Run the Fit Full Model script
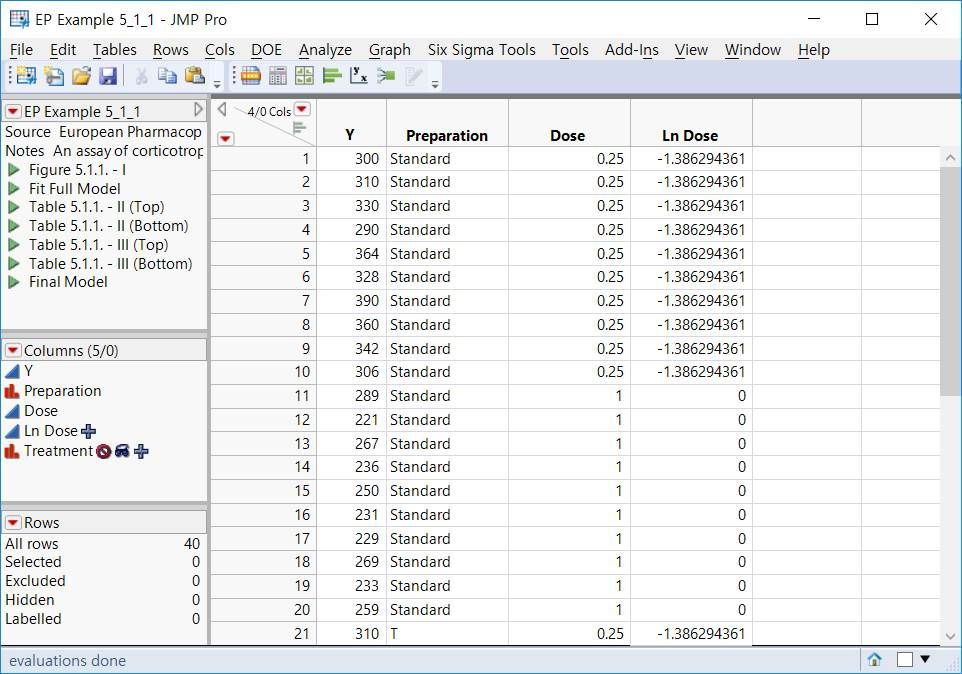The image size is (962, 674). point(14,188)
